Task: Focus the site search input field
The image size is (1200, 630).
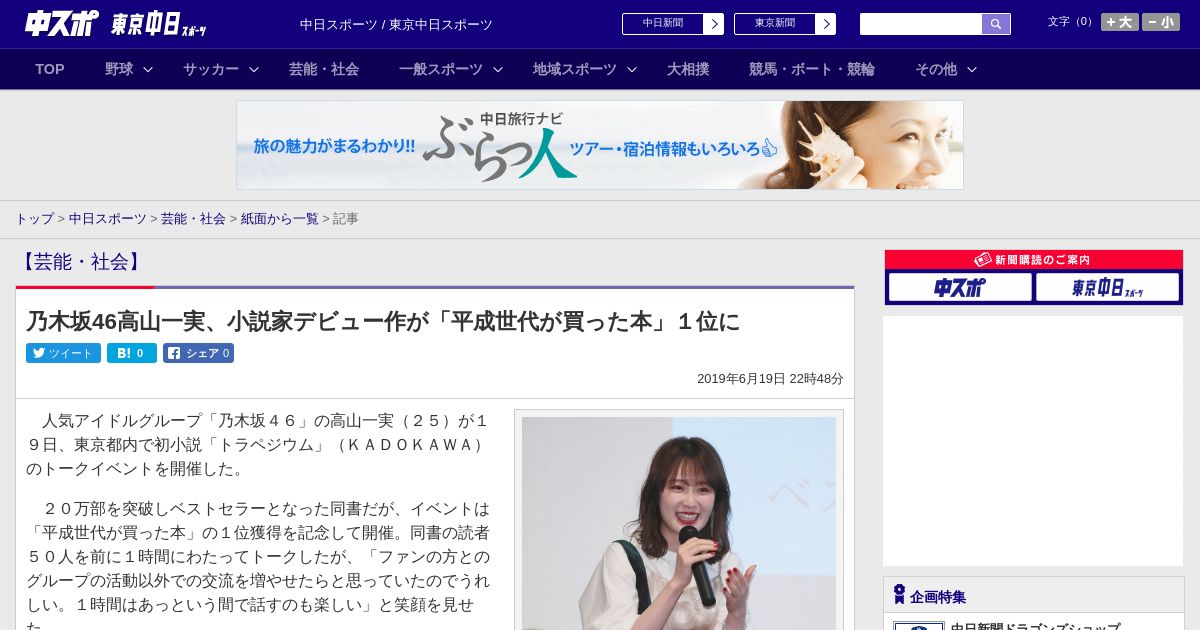Action: [x=921, y=24]
